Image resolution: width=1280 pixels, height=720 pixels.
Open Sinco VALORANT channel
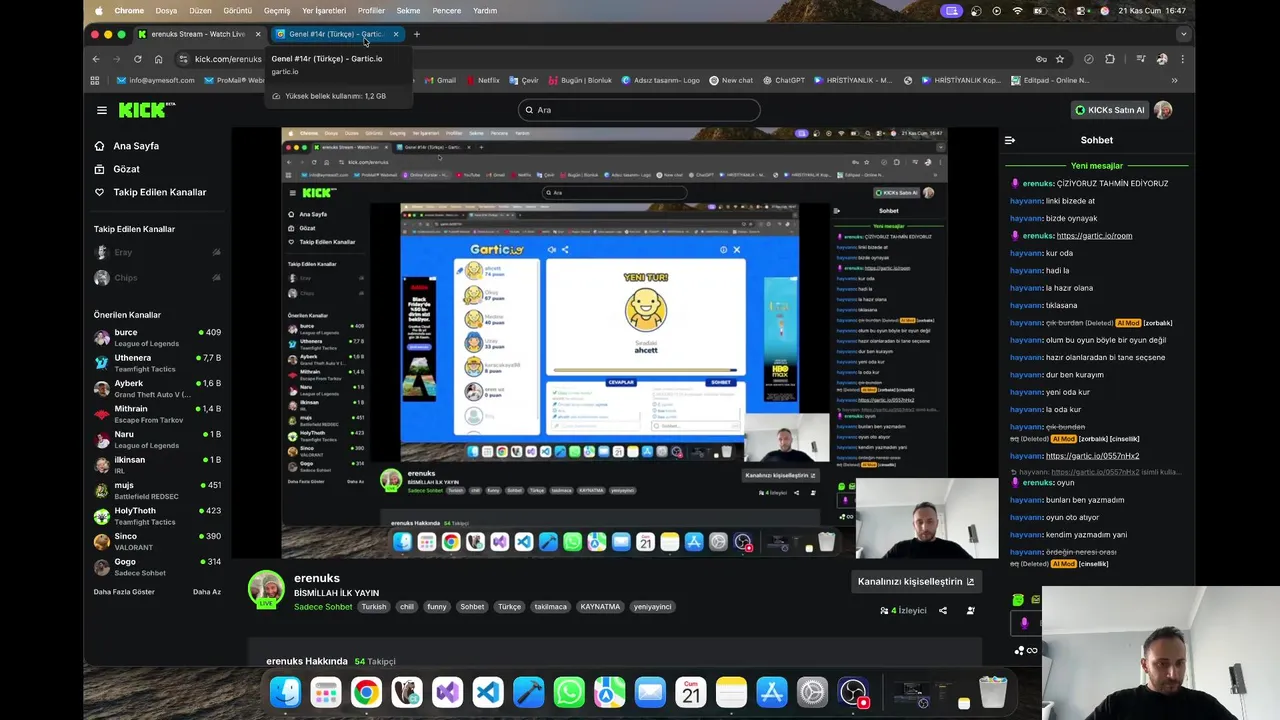[157, 541]
